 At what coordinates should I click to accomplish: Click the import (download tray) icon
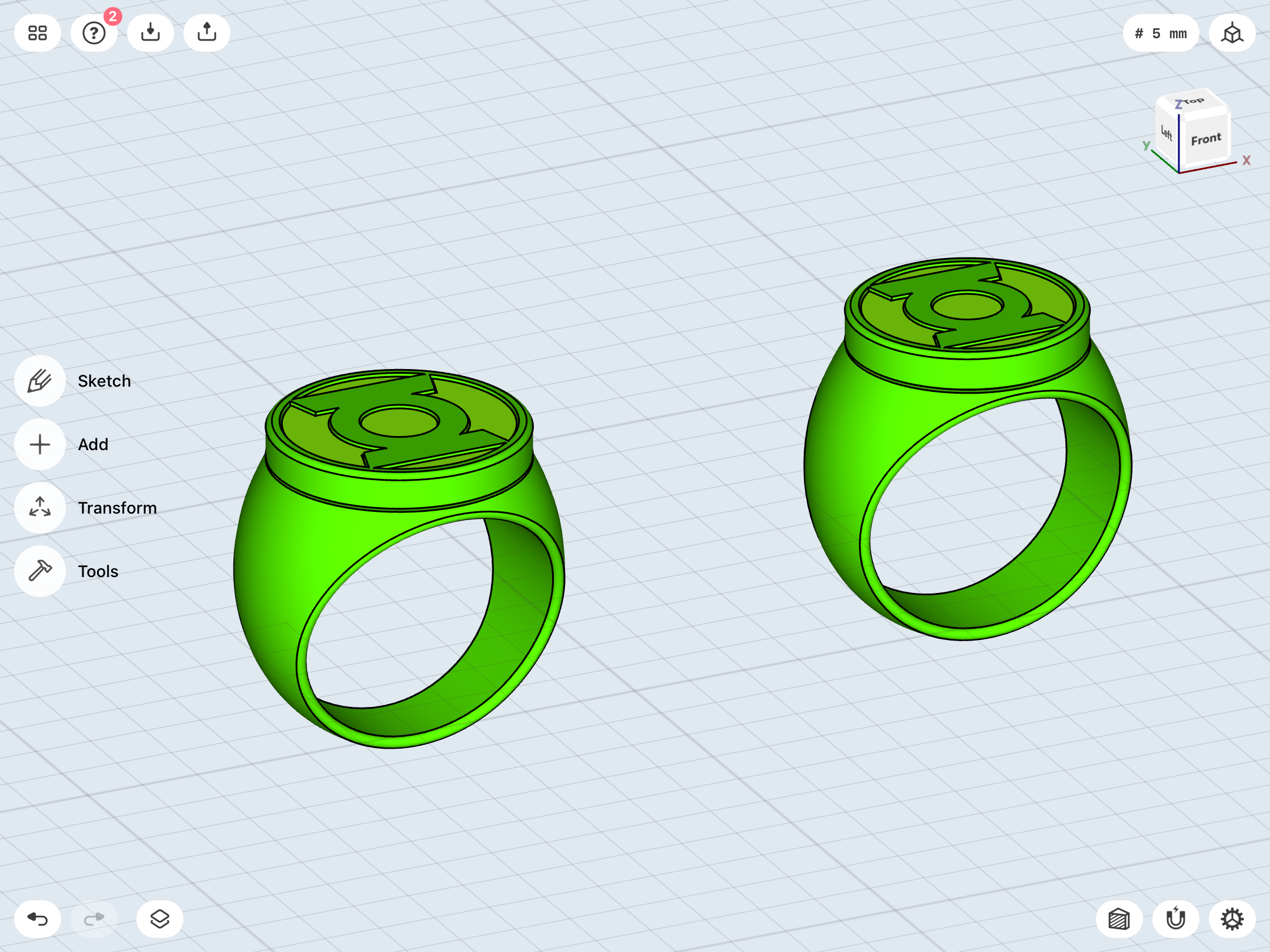tap(151, 33)
